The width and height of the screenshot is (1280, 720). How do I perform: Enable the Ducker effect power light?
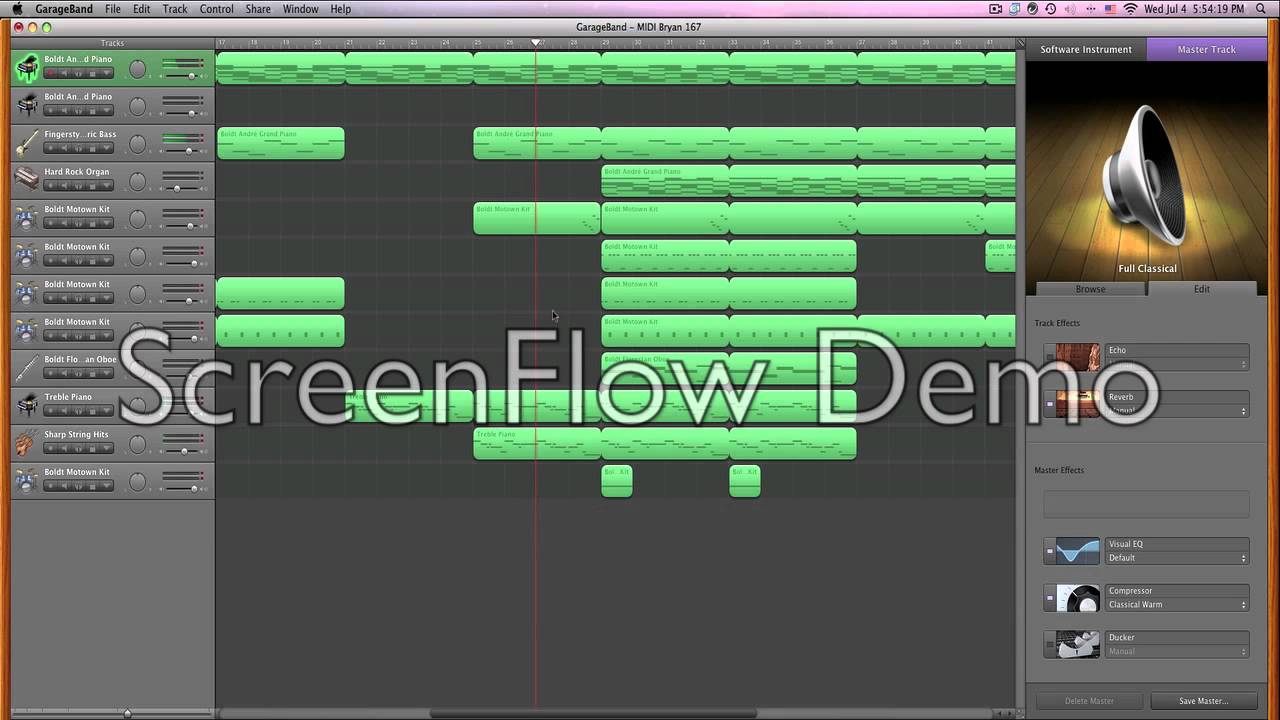[1050, 644]
